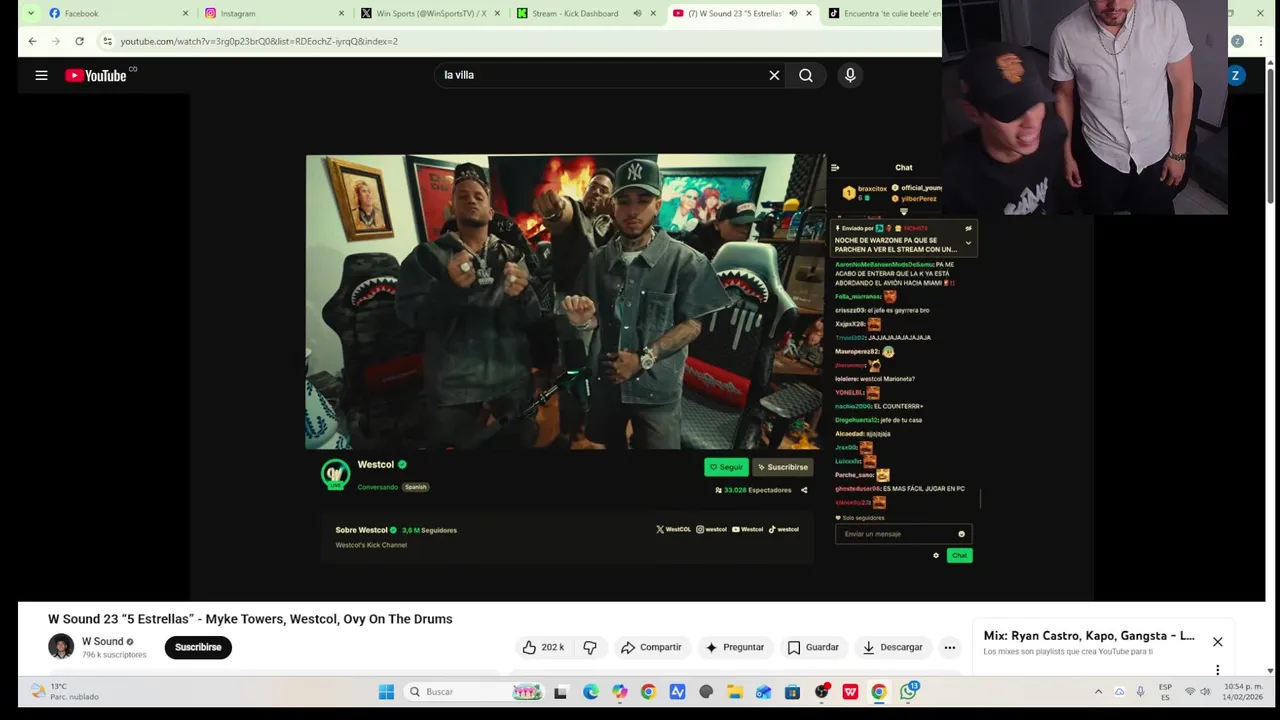This screenshot has width=1280, height=720.
Task: Open the W Sound channel avatar
Action: [61, 647]
